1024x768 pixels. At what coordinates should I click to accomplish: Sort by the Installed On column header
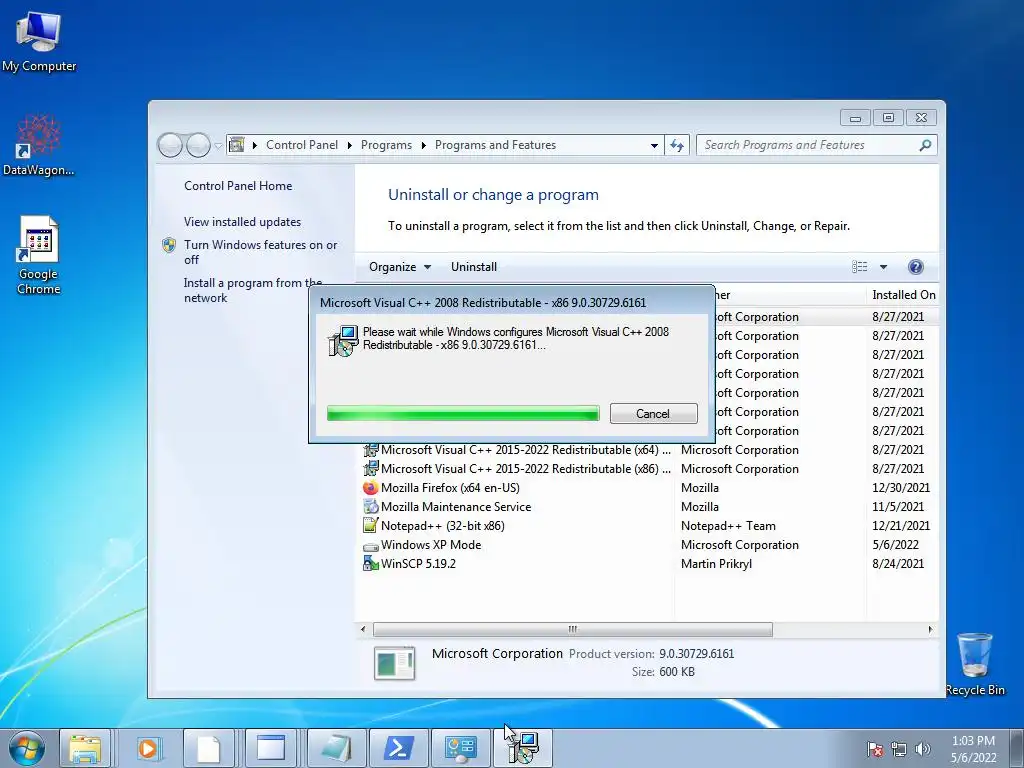(903, 295)
